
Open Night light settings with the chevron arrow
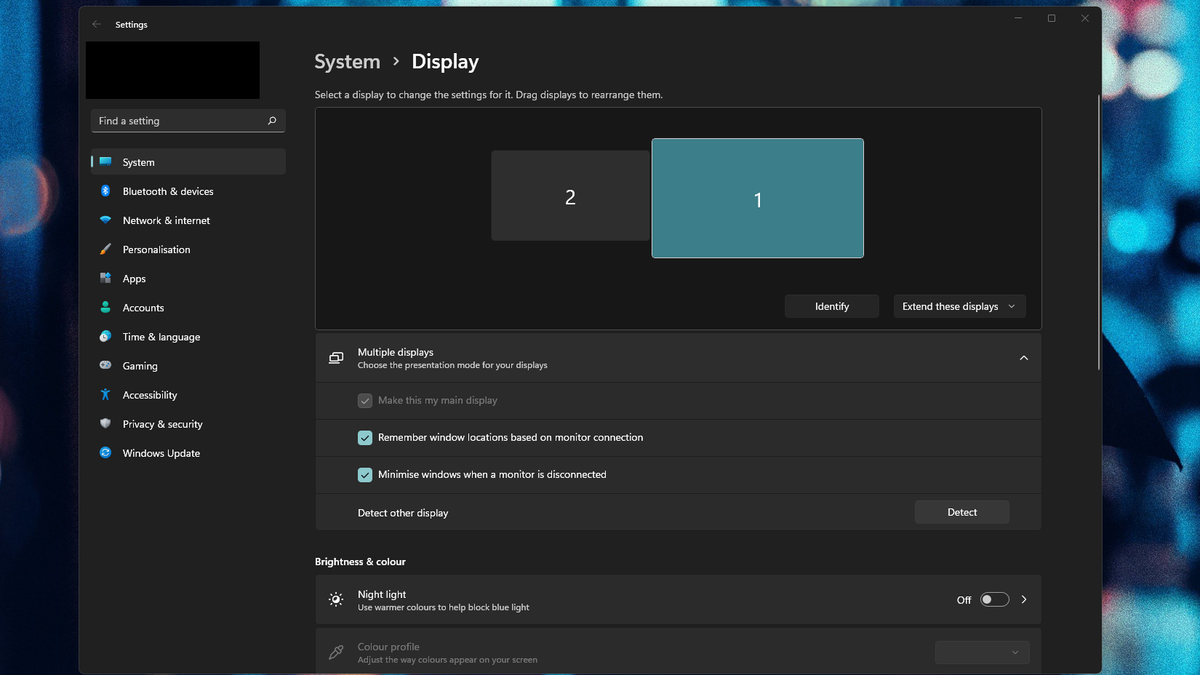tap(1024, 600)
